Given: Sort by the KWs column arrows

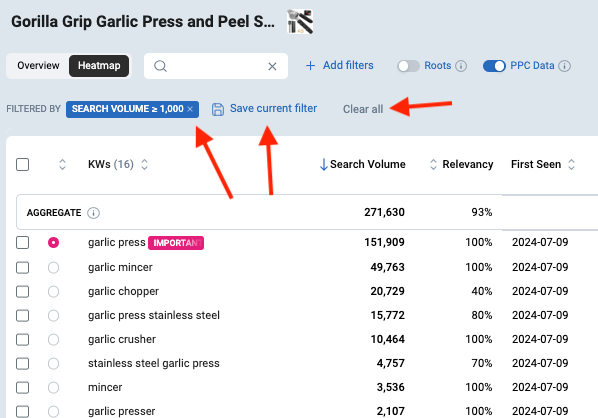Looking at the screenshot, I should 145,164.
